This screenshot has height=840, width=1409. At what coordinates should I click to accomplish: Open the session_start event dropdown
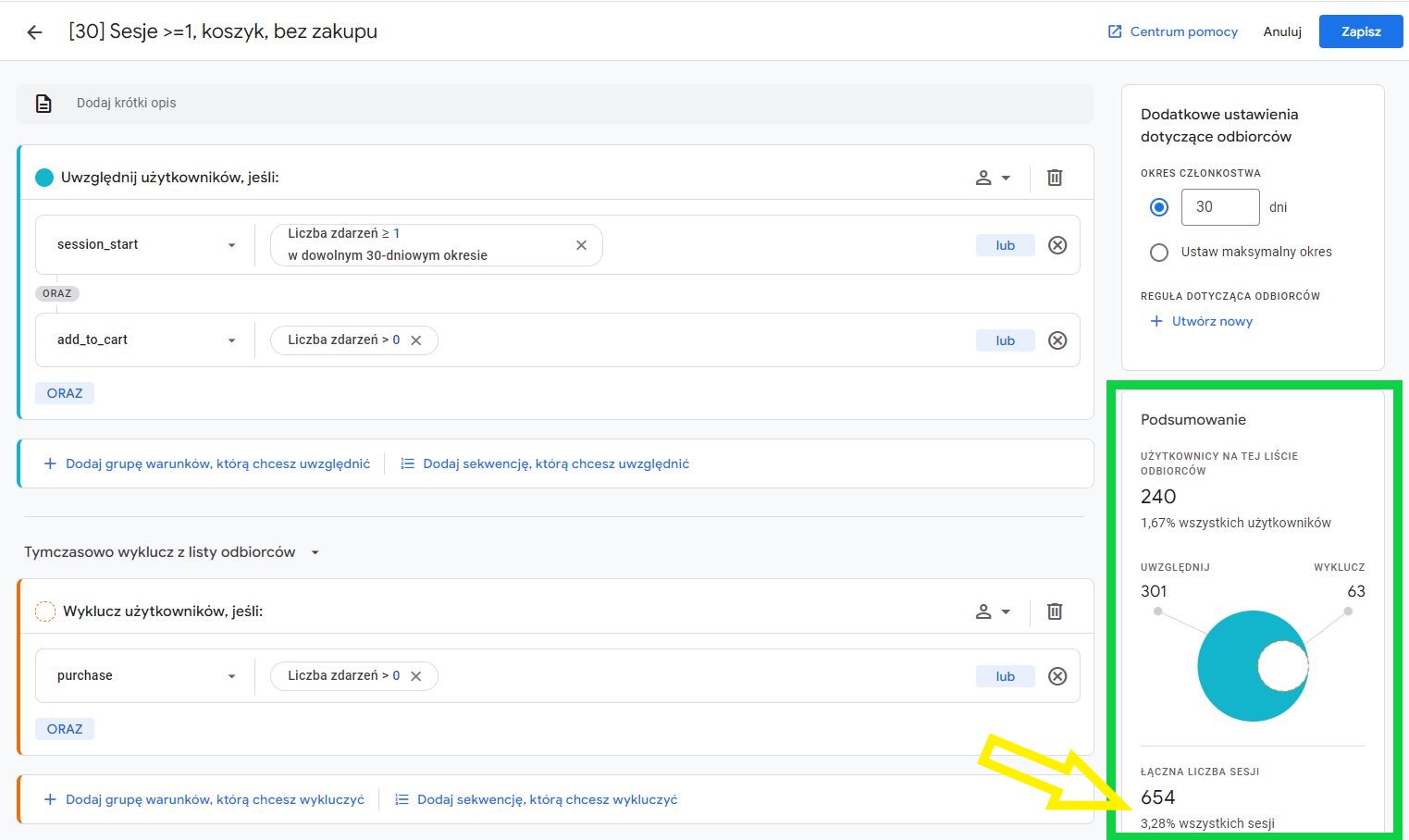[x=146, y=245]
